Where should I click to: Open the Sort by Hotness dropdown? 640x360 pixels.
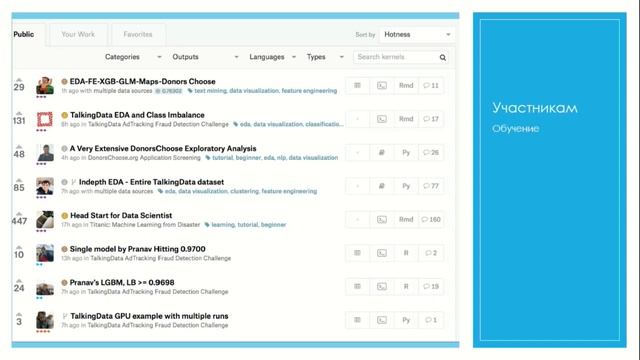pyautogui.click(x=417, y=35)
